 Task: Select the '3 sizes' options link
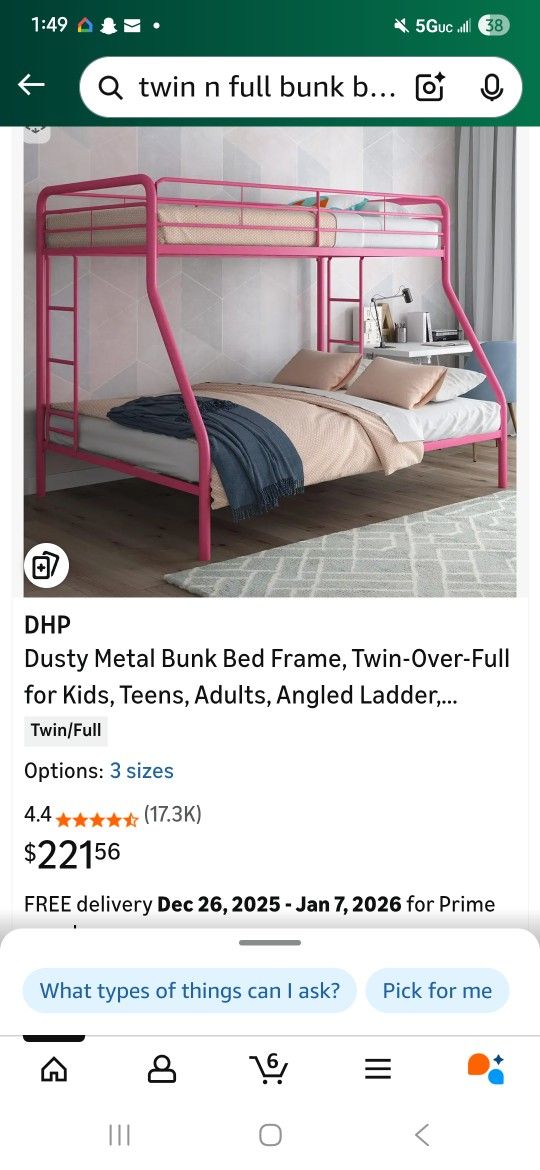click(x=142, y=771)
